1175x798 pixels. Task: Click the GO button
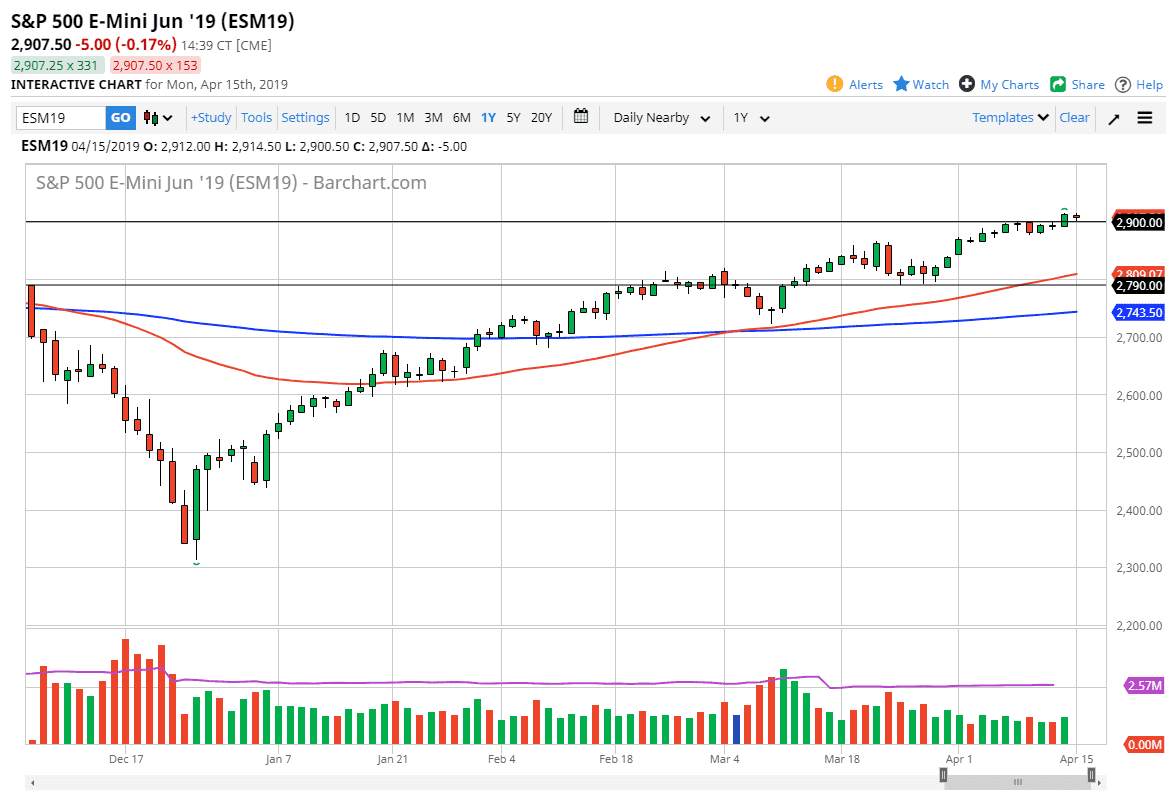click(x=120, y=117)
